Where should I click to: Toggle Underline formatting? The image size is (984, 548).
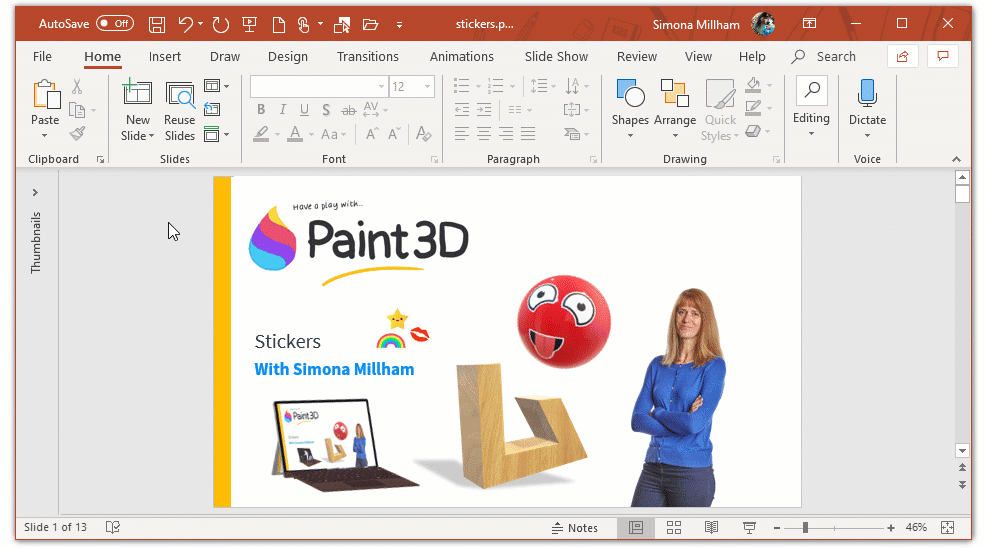(x=304, y=110)
